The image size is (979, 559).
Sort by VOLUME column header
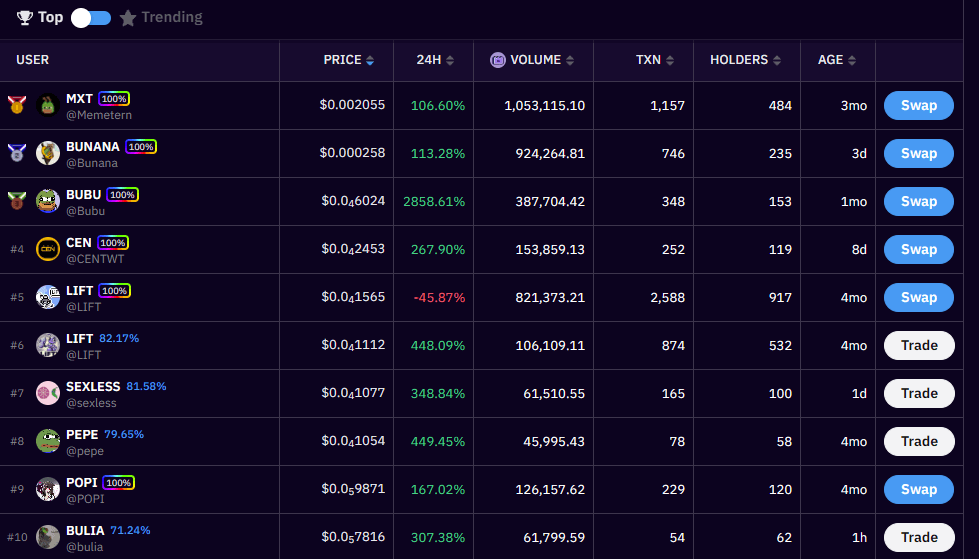click(534, 60)
